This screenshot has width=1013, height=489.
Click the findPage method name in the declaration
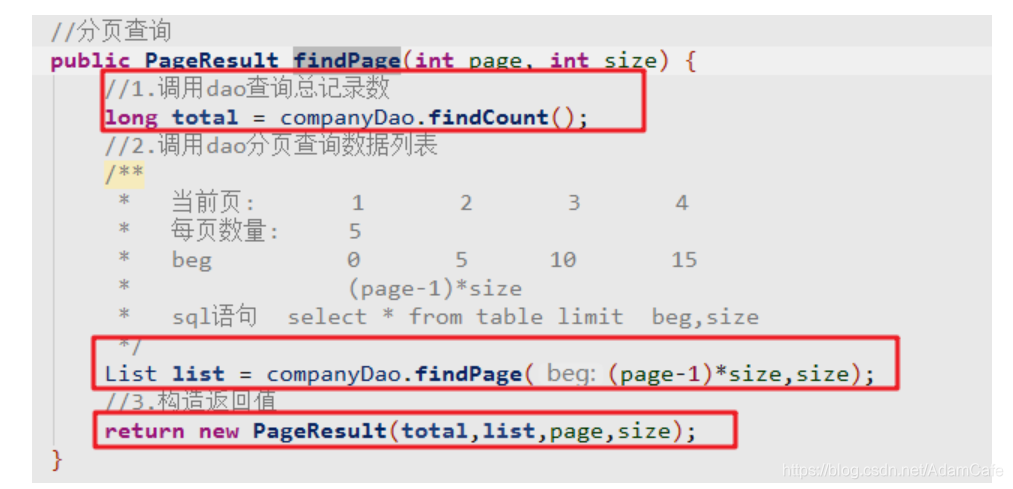(x=347, y=61)
